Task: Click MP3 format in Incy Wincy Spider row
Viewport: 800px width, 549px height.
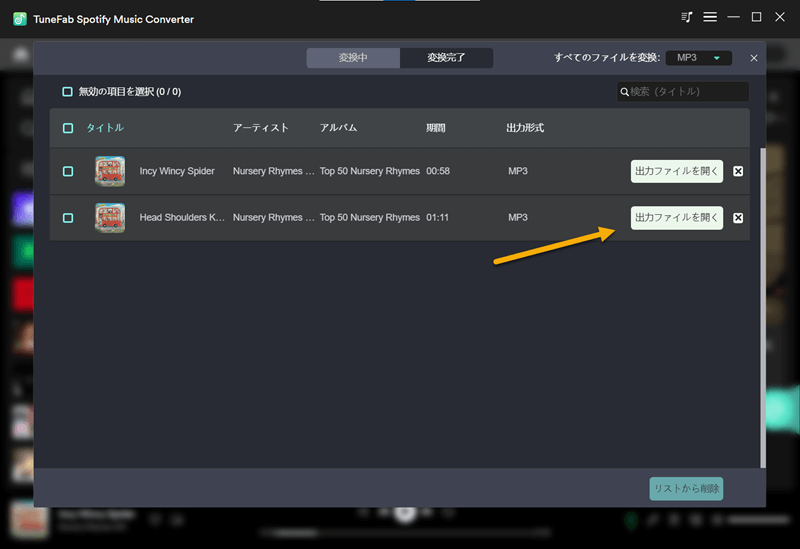Action: tap(518, 171)
